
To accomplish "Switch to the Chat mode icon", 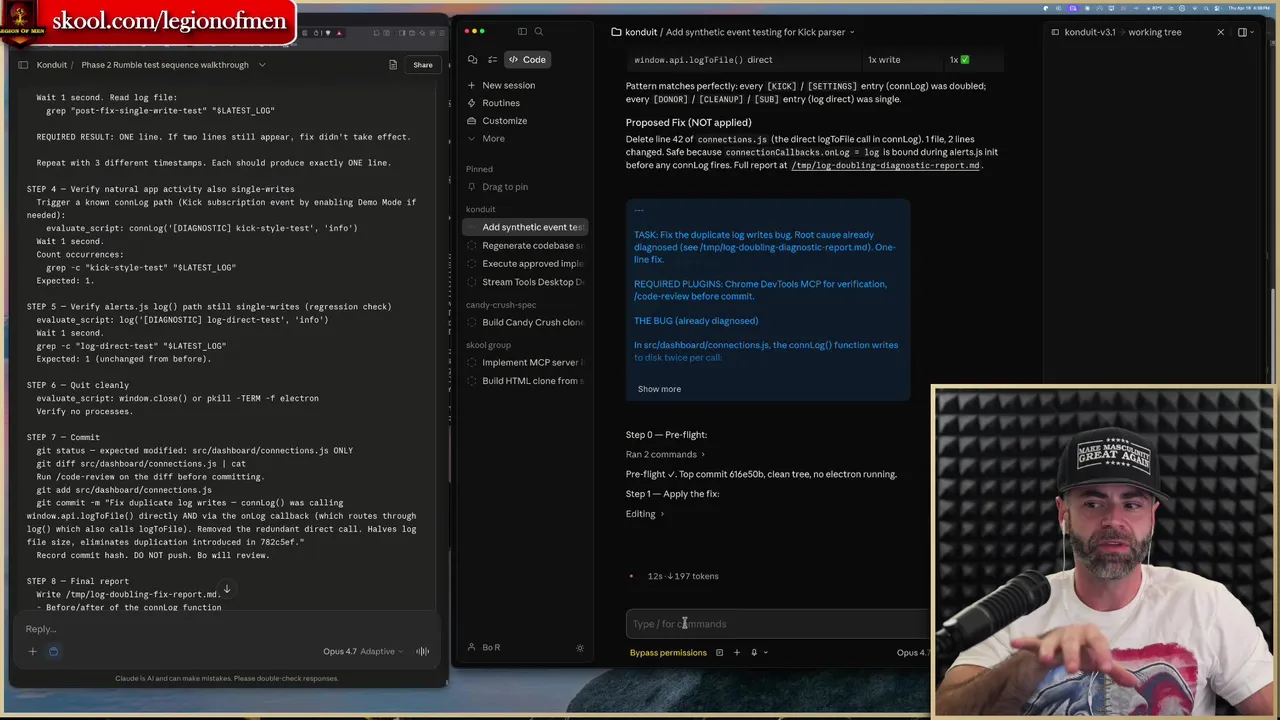I will (x=473, y=60).
